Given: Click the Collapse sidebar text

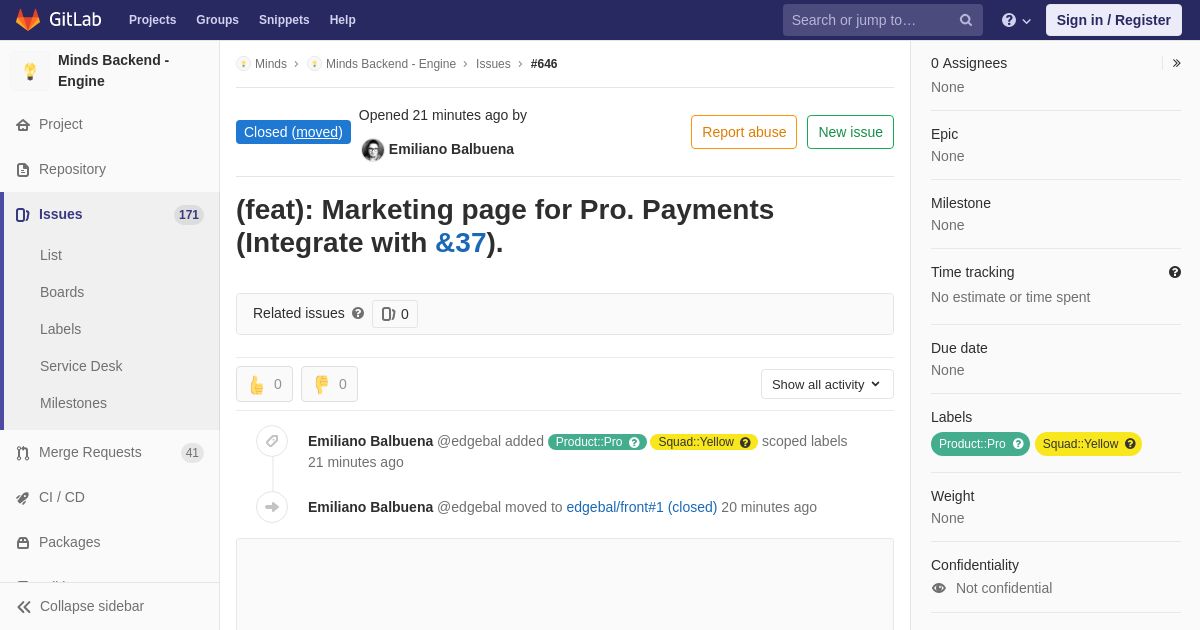Looking at the screenshot, I should point(92,606).
